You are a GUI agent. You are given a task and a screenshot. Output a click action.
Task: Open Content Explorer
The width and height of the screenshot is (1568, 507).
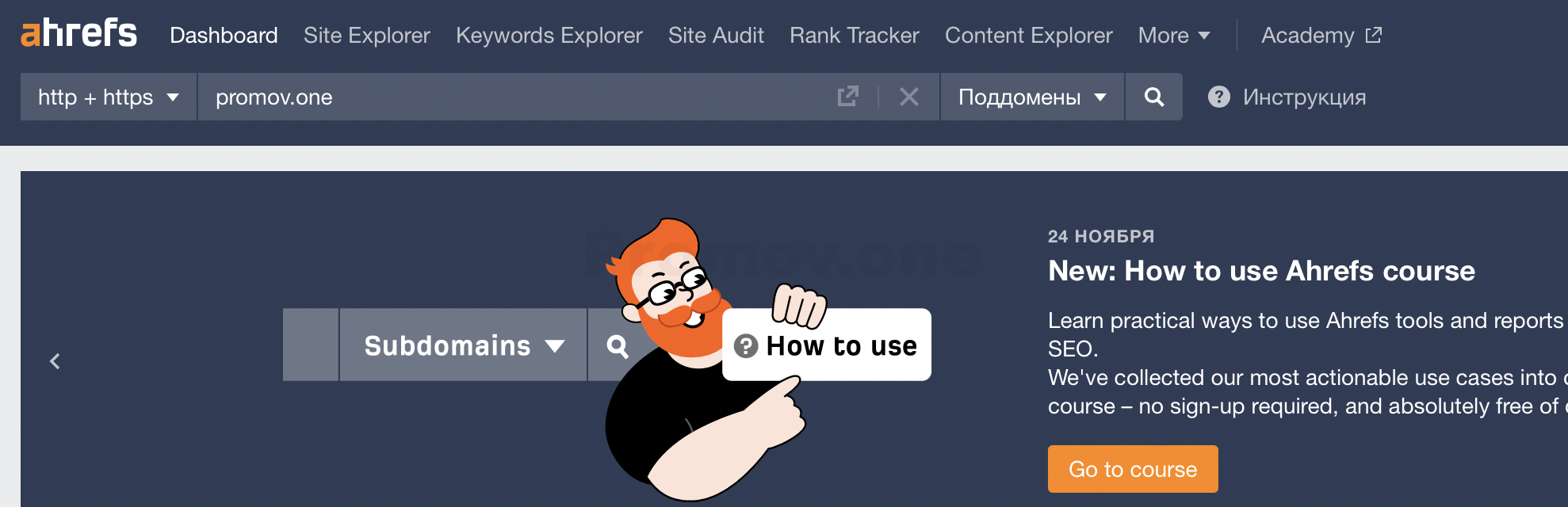pyautogui.click(x=1028, y=36)
